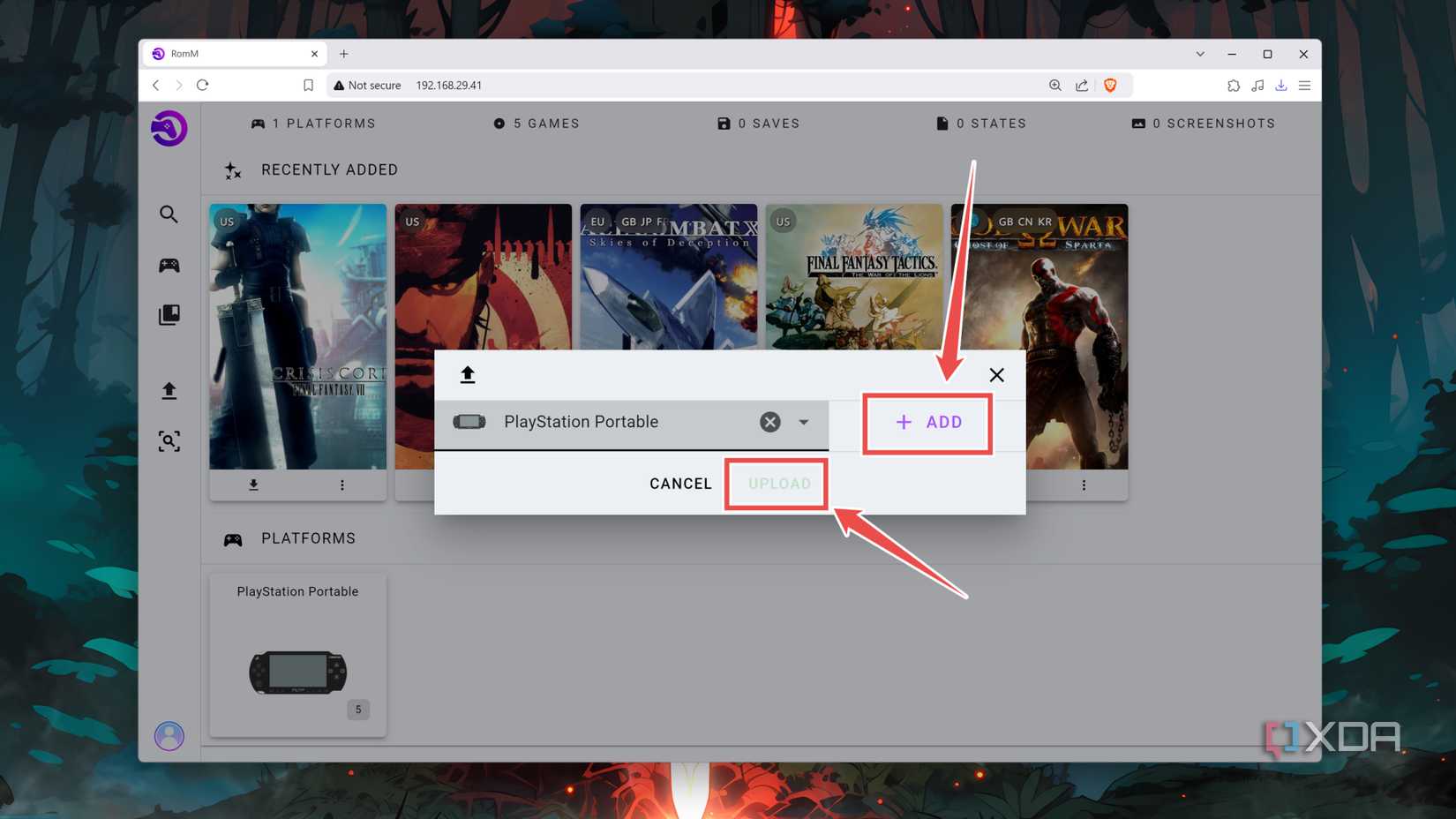
Task: Expand the platform dropdown arrow
Action: pyautogui.click(x=804, y=422)
